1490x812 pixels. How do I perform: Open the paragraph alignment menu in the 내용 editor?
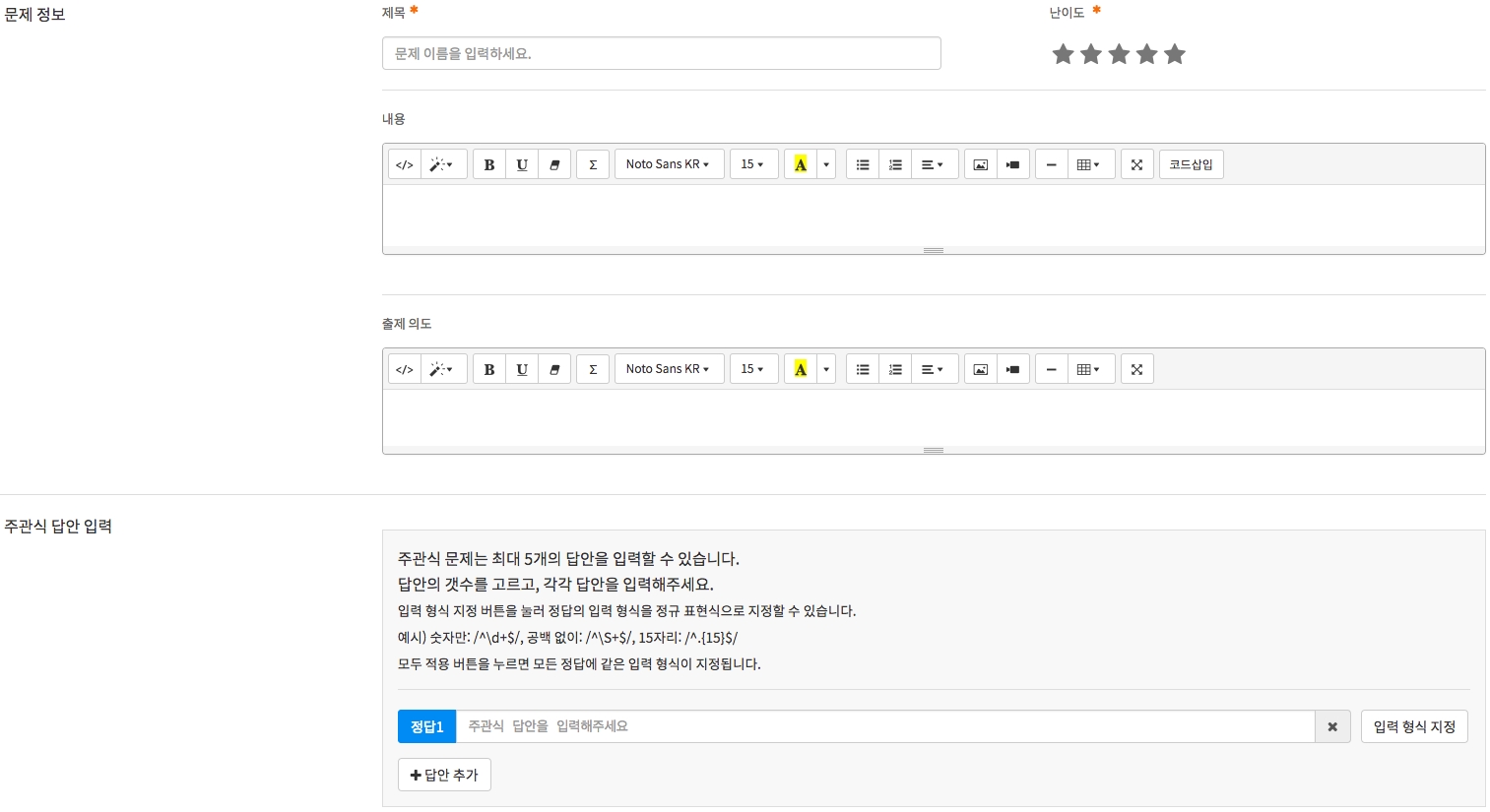coord(933,164)
